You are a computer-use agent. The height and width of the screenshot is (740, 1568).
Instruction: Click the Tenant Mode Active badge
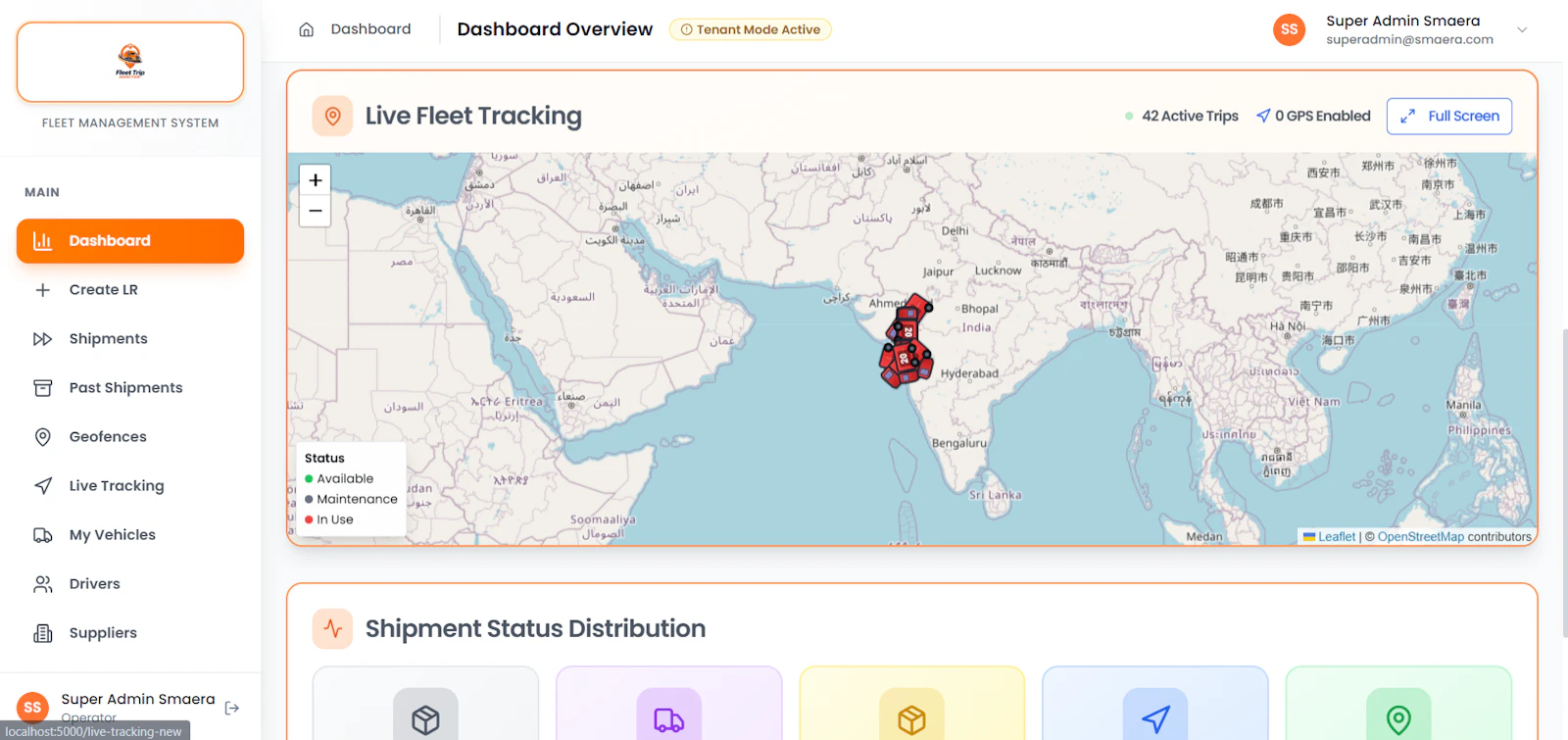[751, 29]
